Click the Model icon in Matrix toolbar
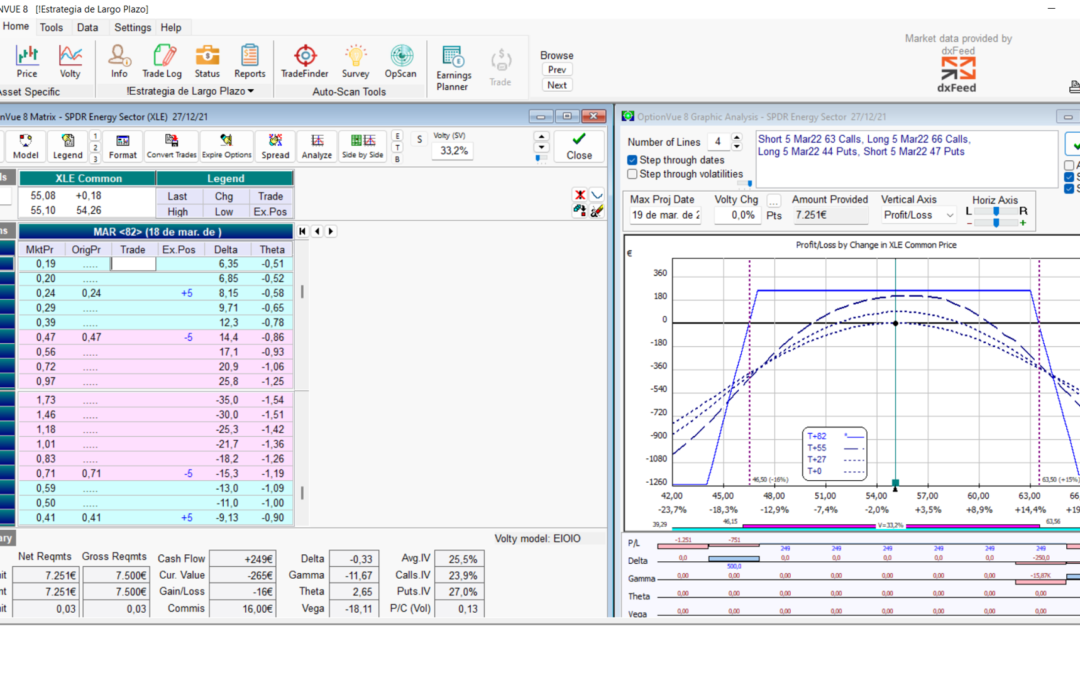The width and height of the screenshot is (1080, 675). coord(25,147)
